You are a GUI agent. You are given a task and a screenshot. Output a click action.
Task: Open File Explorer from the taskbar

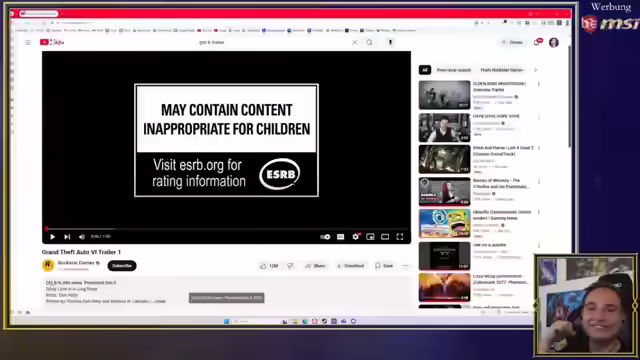click(x=295, y=321)
